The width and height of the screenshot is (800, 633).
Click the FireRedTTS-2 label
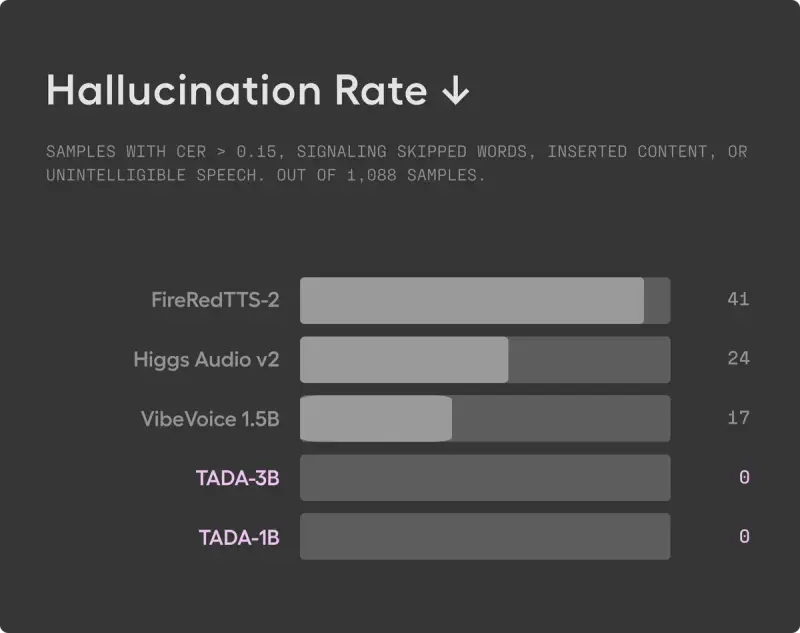point(215,300)
